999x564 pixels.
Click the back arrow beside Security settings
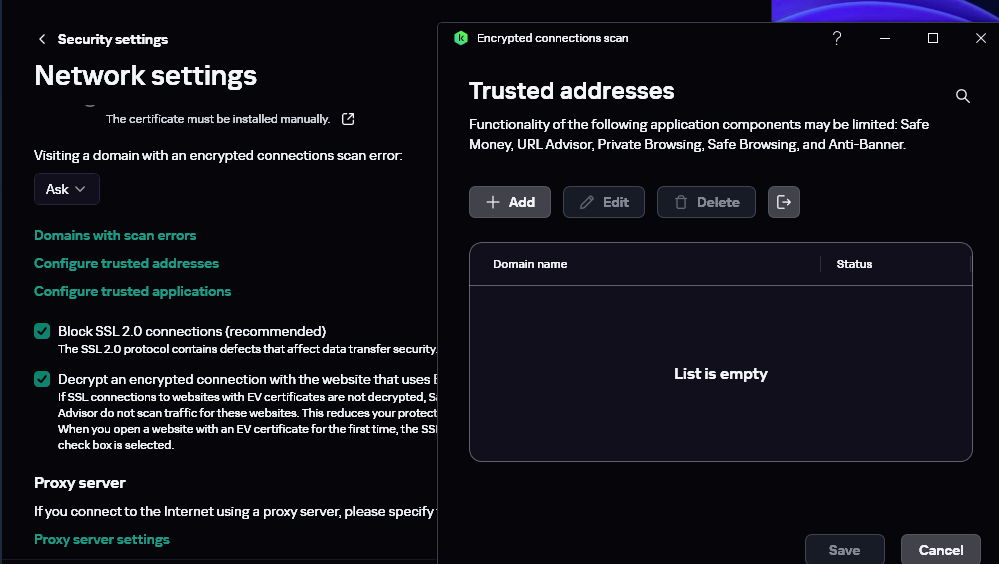[42, 39]
